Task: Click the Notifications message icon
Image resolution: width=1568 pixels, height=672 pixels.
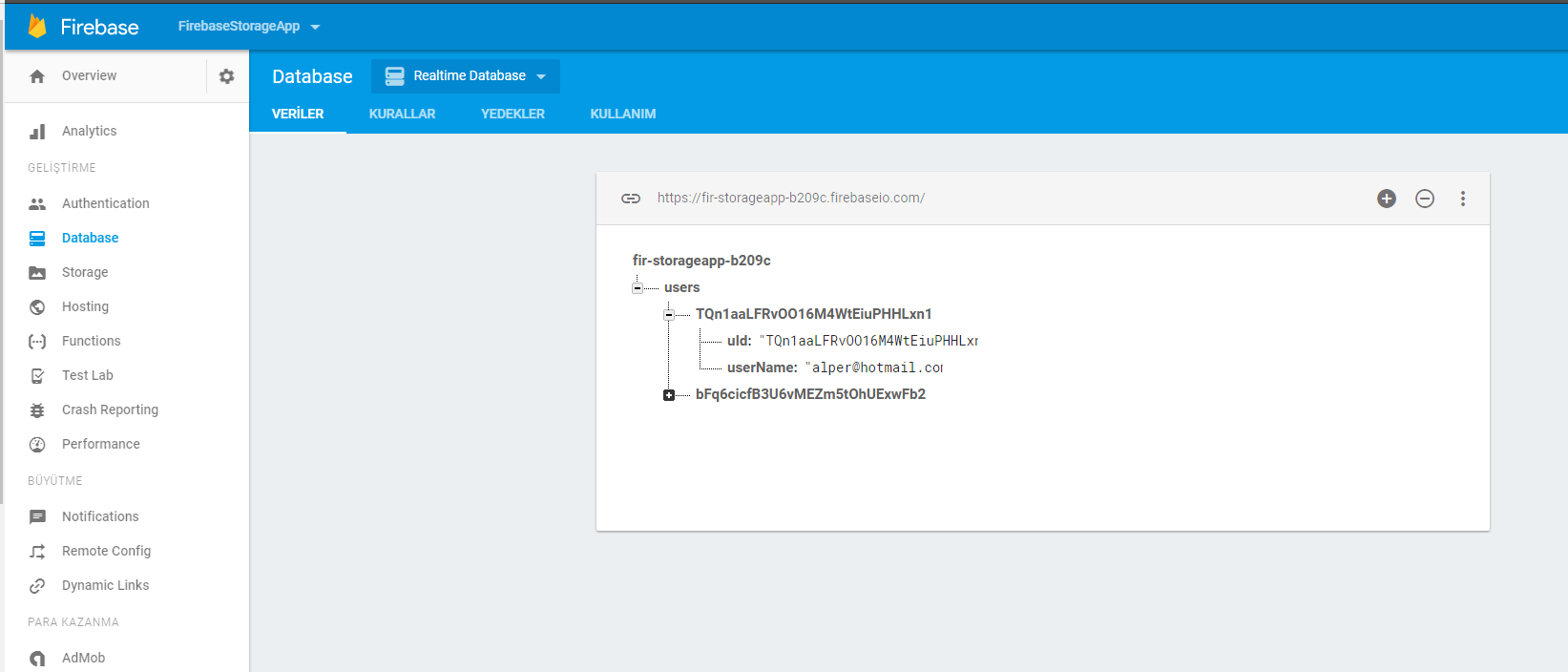Action: (x=37, y=517)
